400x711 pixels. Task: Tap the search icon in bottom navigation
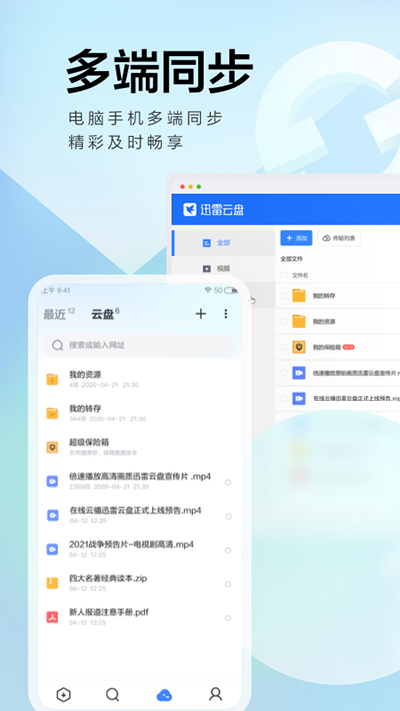tap(112, 694)
